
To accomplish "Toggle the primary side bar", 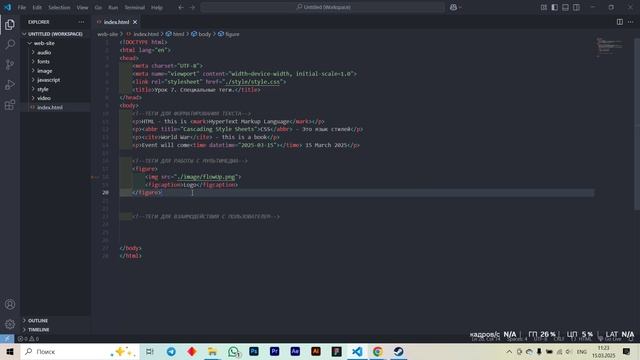I will (x=554, y=7).
